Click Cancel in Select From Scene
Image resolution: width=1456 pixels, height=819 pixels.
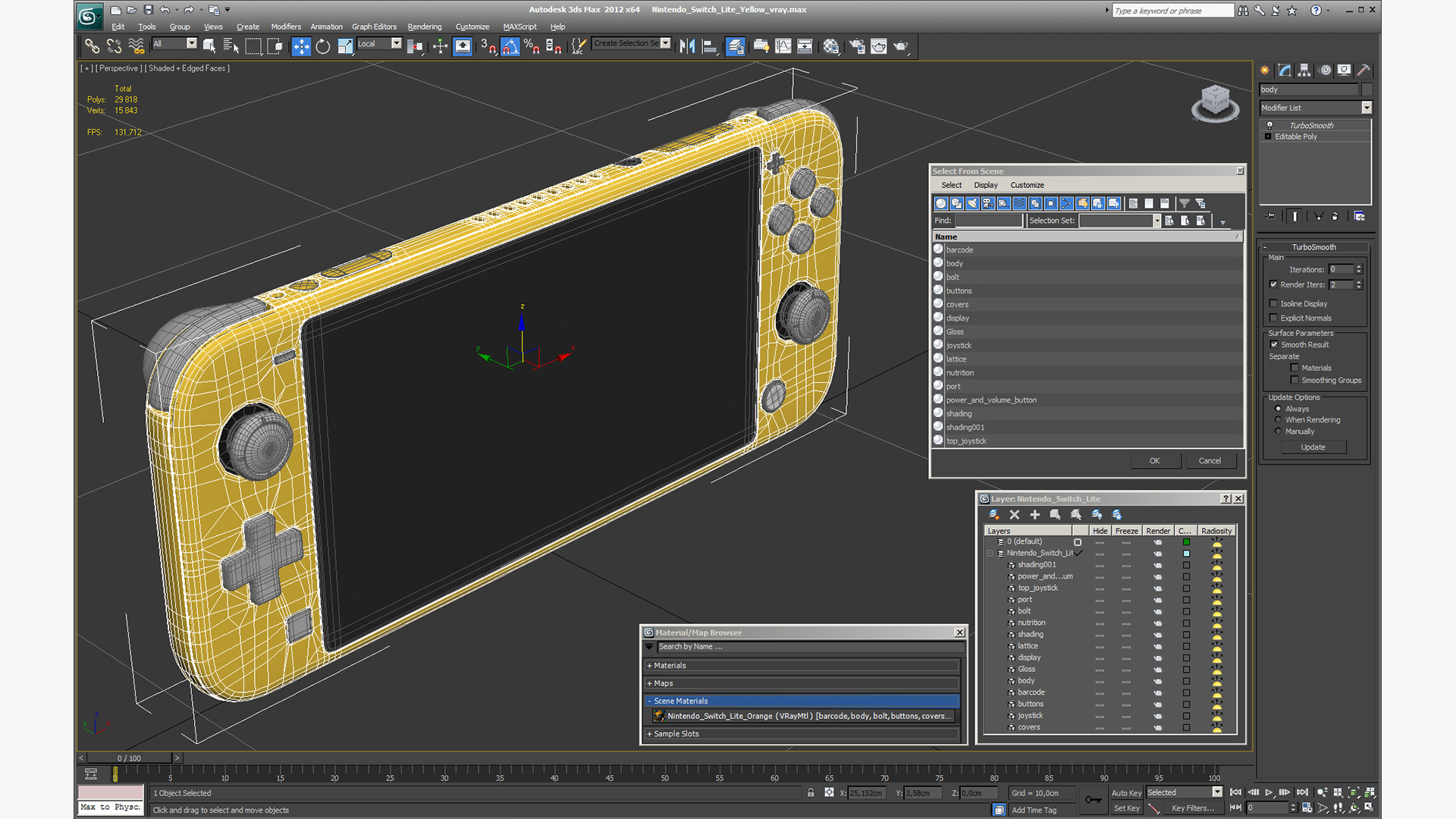pos(1210,460)
